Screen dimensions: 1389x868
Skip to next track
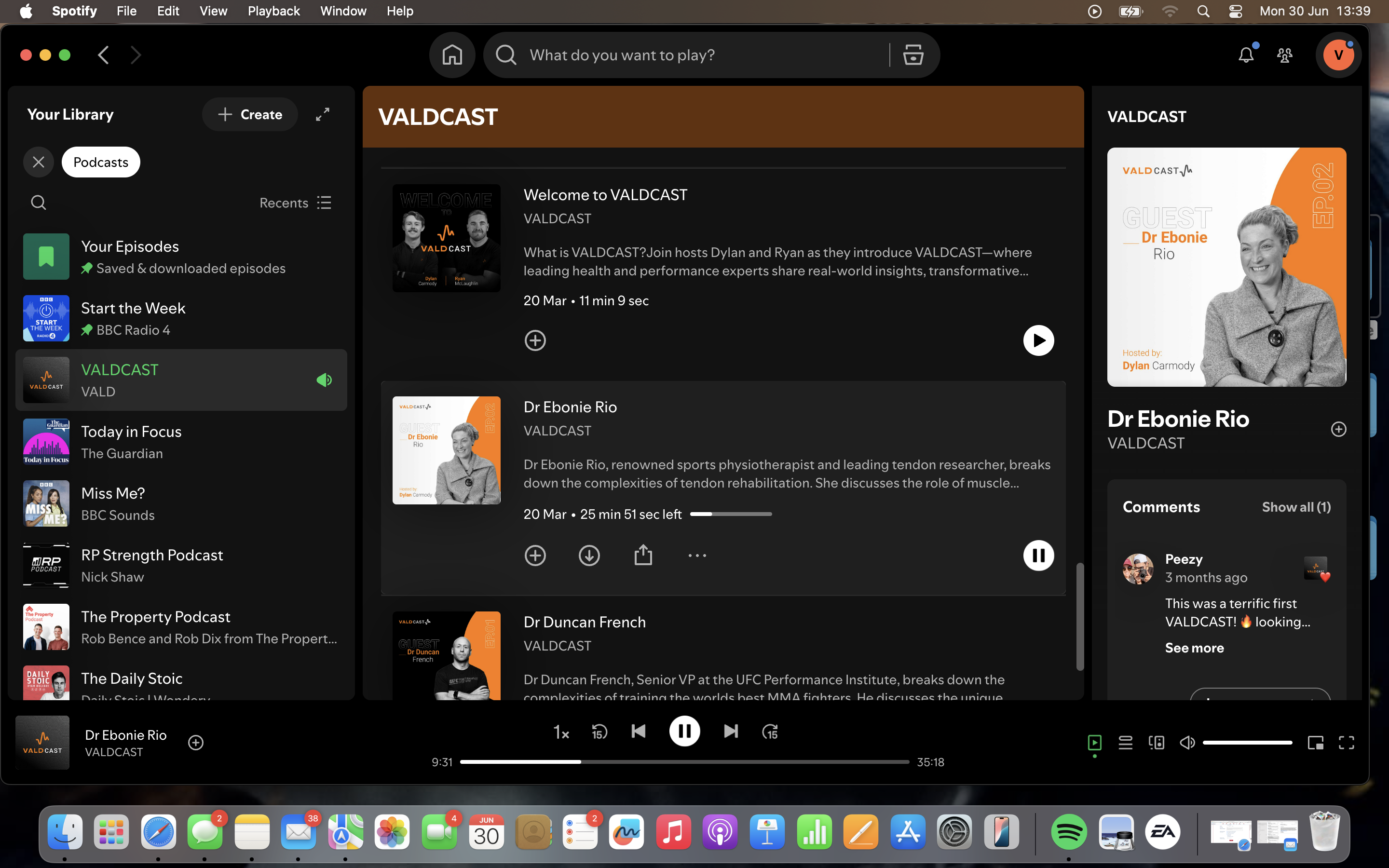[x=731, y=731]
